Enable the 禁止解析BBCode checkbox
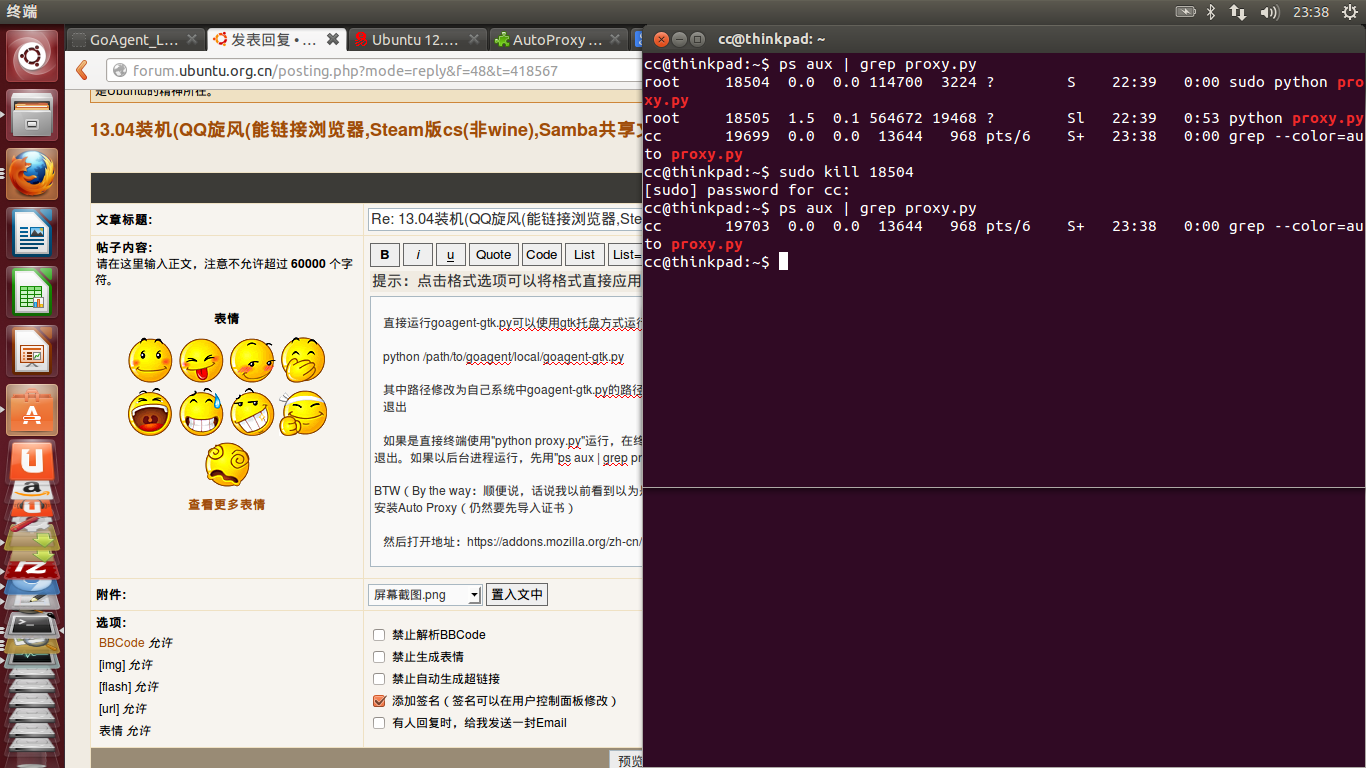The height and width of the screenshot is (768, 1366). point(379,635)
